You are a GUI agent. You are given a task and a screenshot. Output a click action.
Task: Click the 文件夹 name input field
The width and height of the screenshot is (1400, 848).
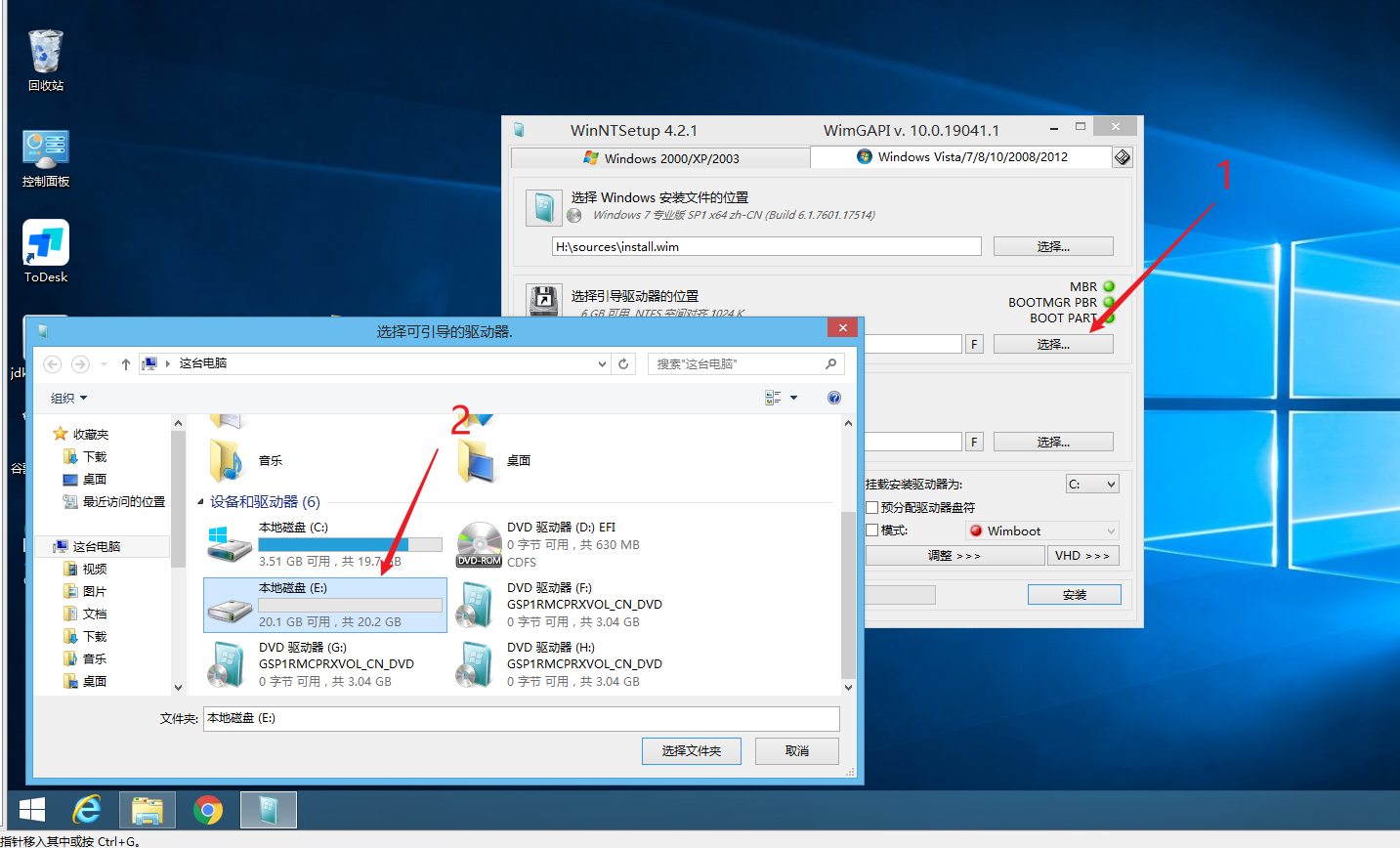[x=521, y=718]
